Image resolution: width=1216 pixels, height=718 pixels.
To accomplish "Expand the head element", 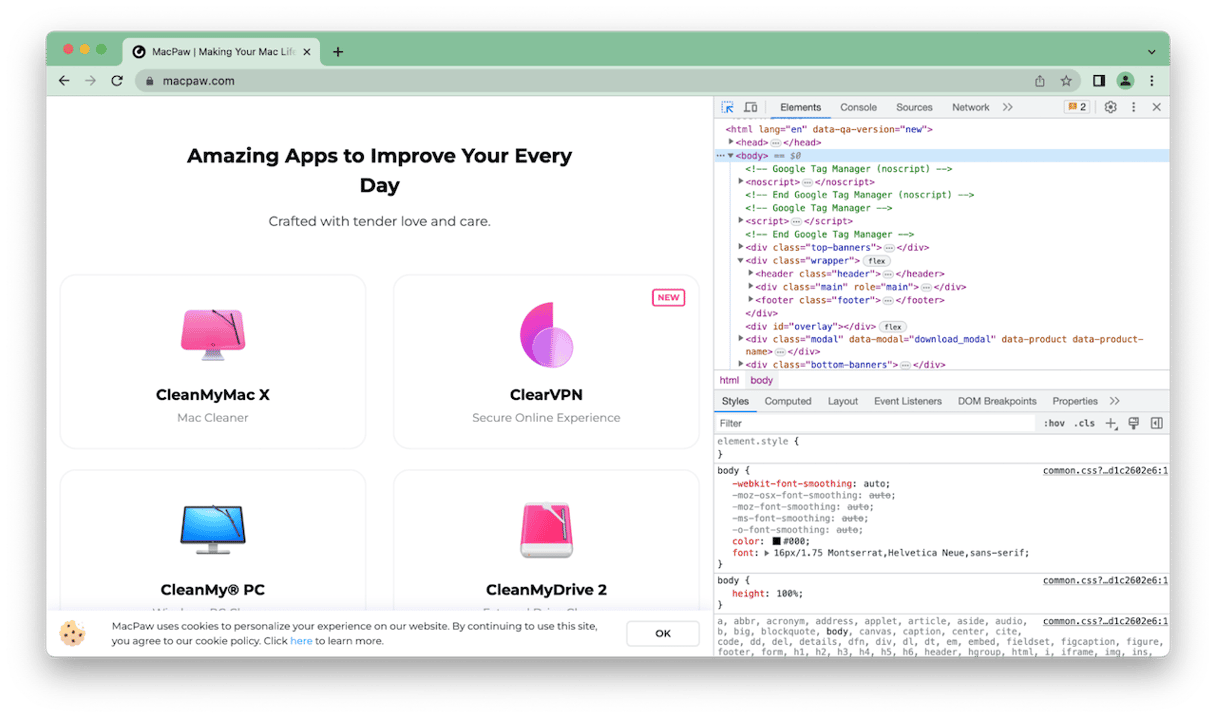I will (731, 142).
